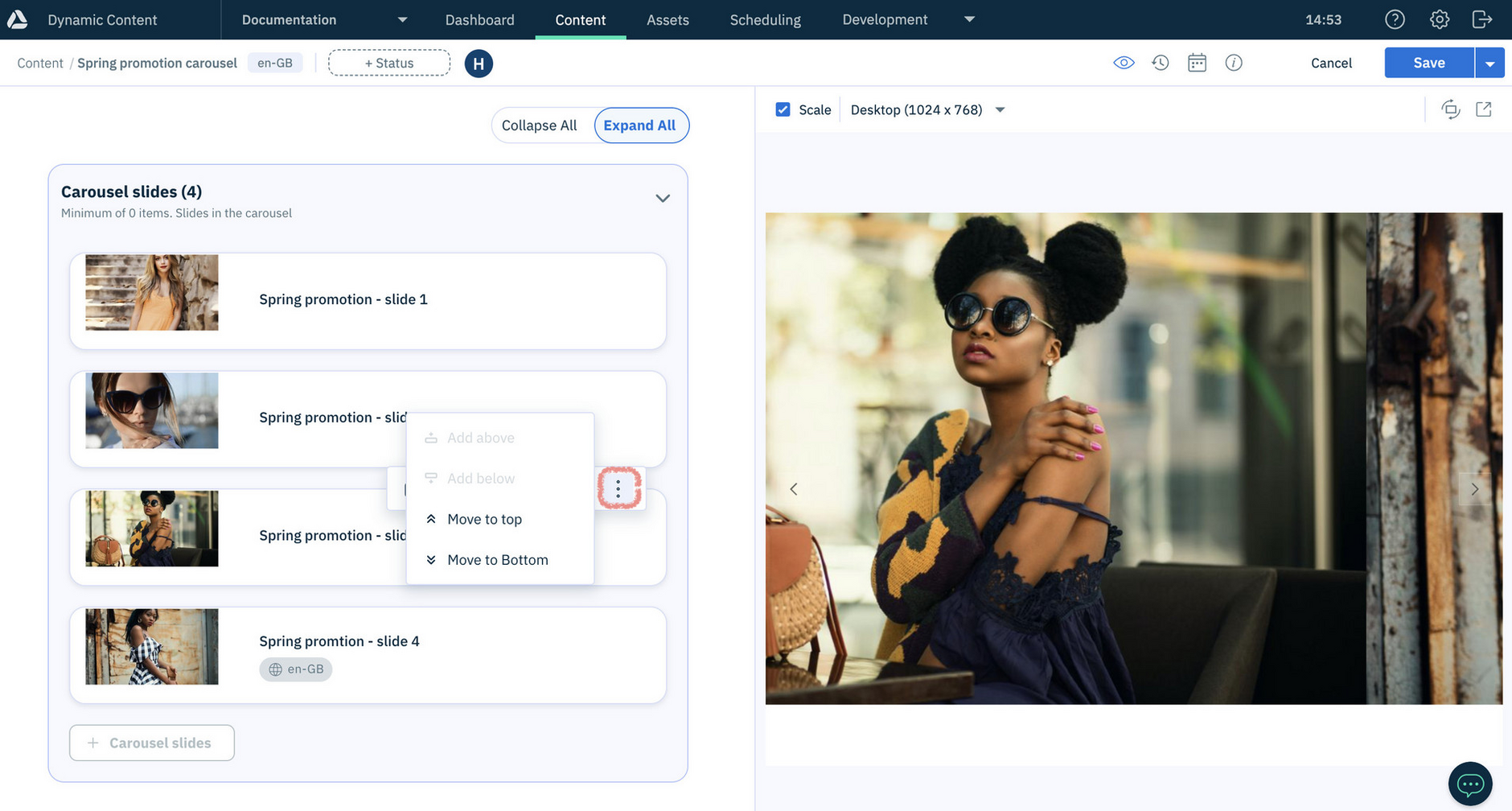Open the scheduling calendar icon
The image size is (1512, 811).
pyautogui.click(x=1197, y=63)
